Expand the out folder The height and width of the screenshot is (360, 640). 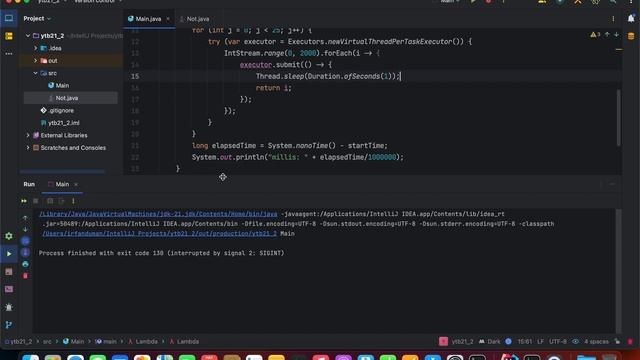click(36, 61)
